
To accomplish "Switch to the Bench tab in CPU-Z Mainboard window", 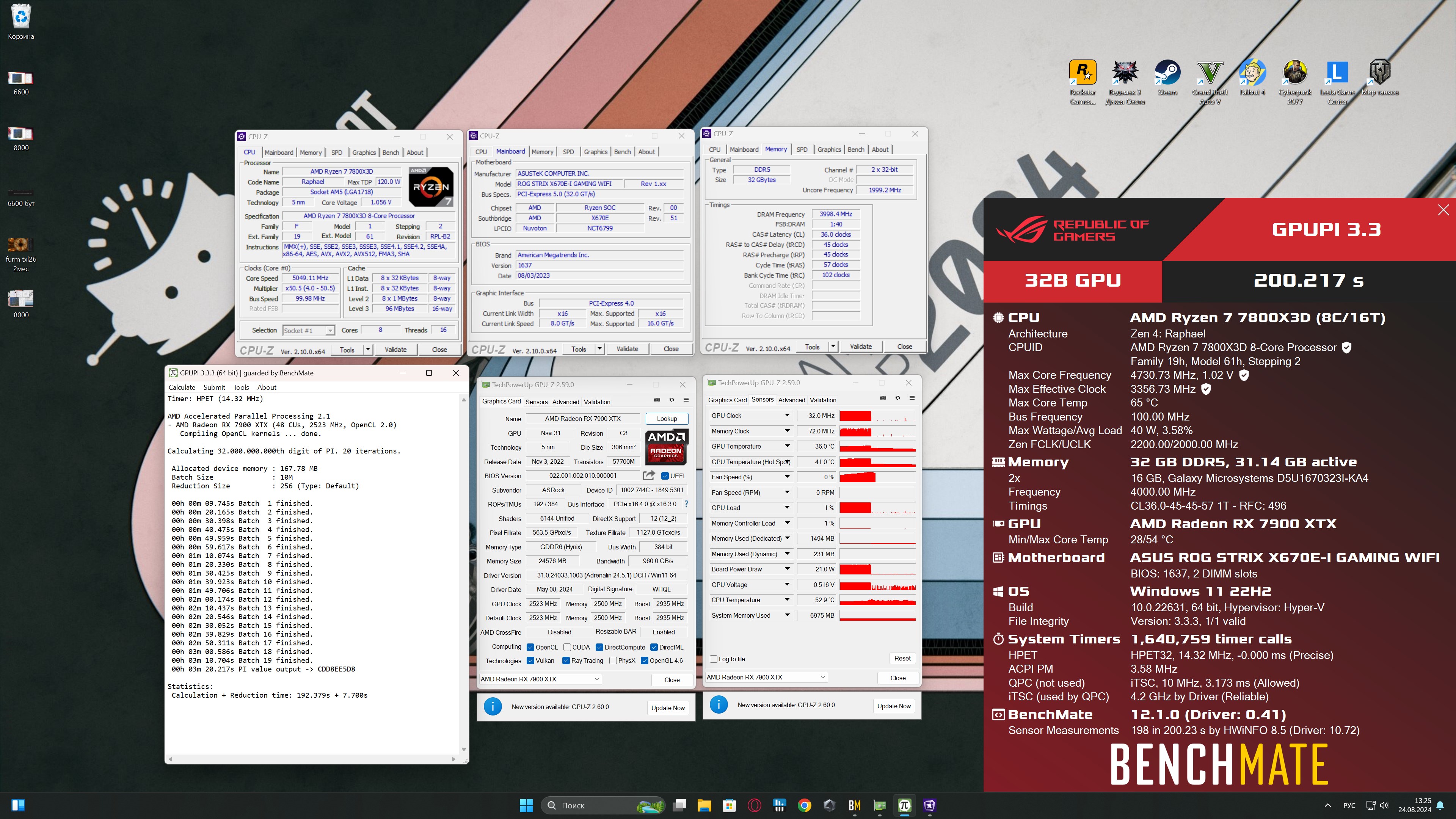I will [622, 152].
